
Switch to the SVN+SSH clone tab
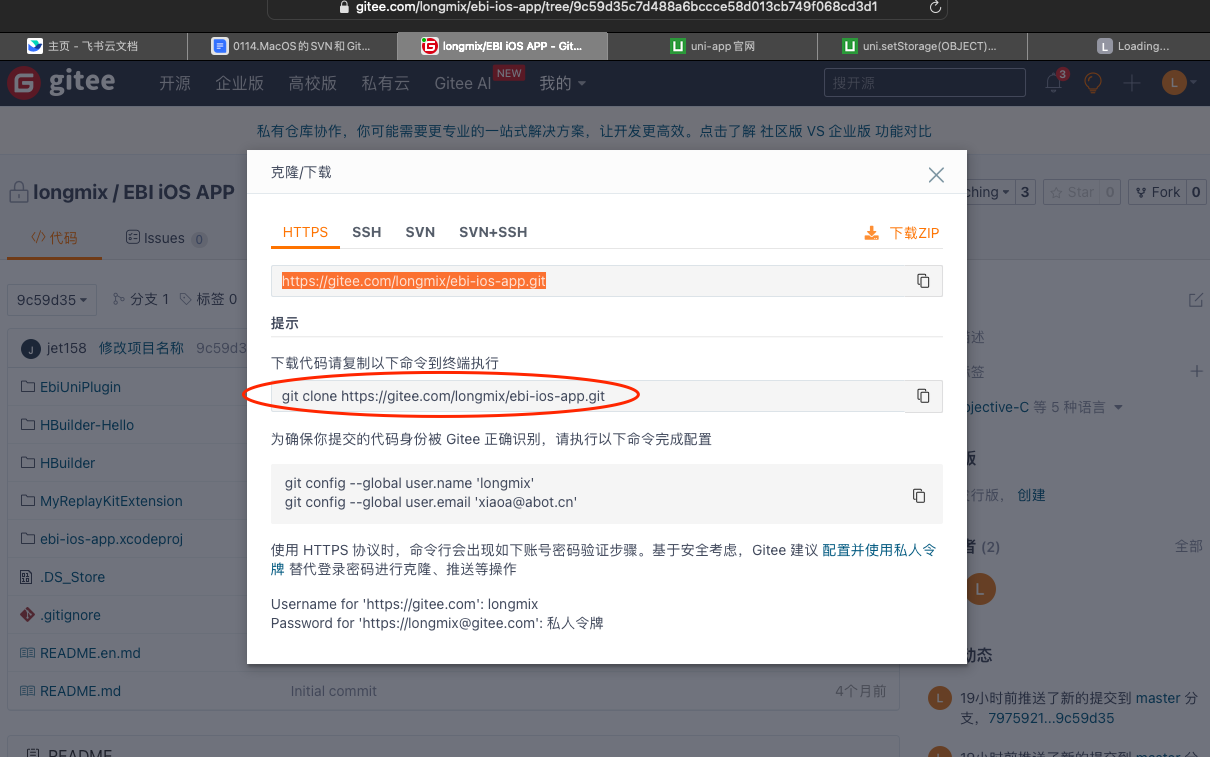493,232
